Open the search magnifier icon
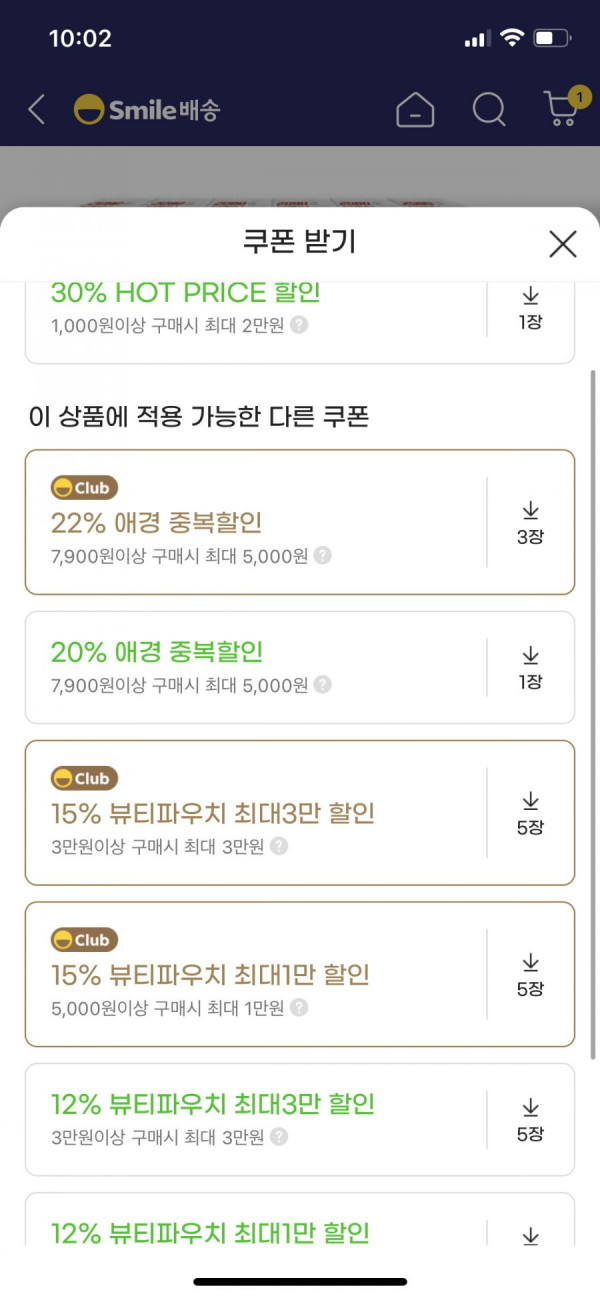The image size is (600, 1298). [489, 109]
